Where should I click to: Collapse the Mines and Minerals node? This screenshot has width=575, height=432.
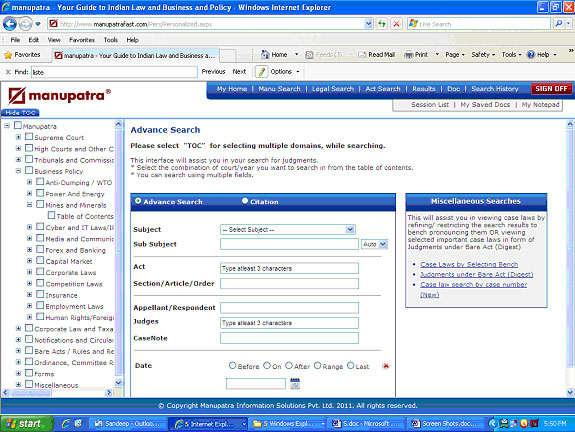point(30,205)
